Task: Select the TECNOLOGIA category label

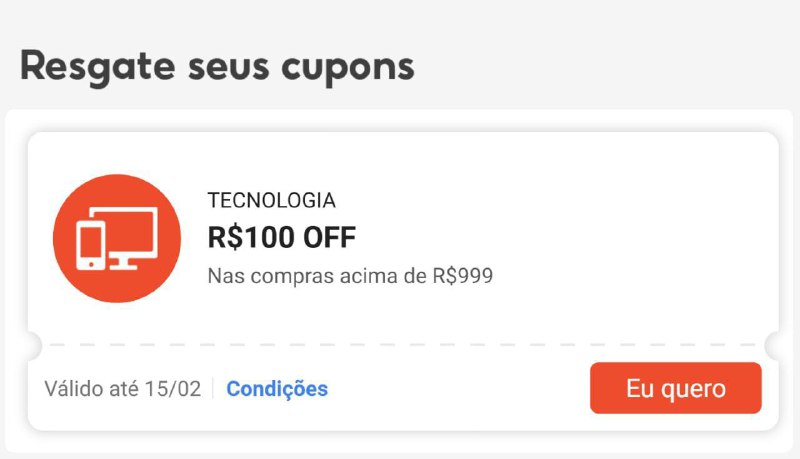Action: click(x=271, y=200)
